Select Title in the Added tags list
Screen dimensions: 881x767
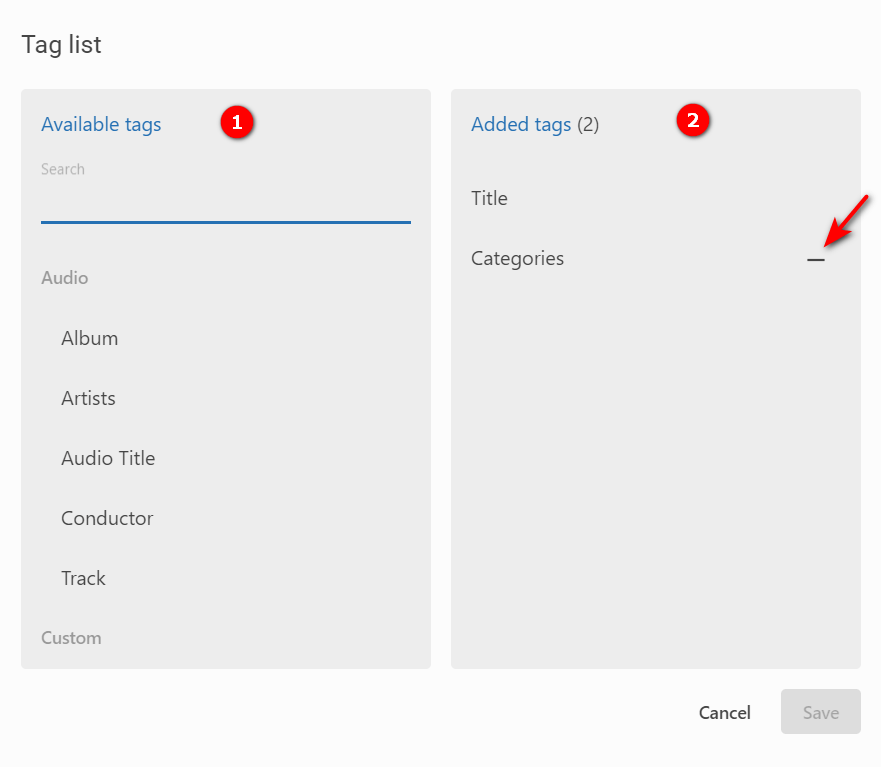point(490,198)
